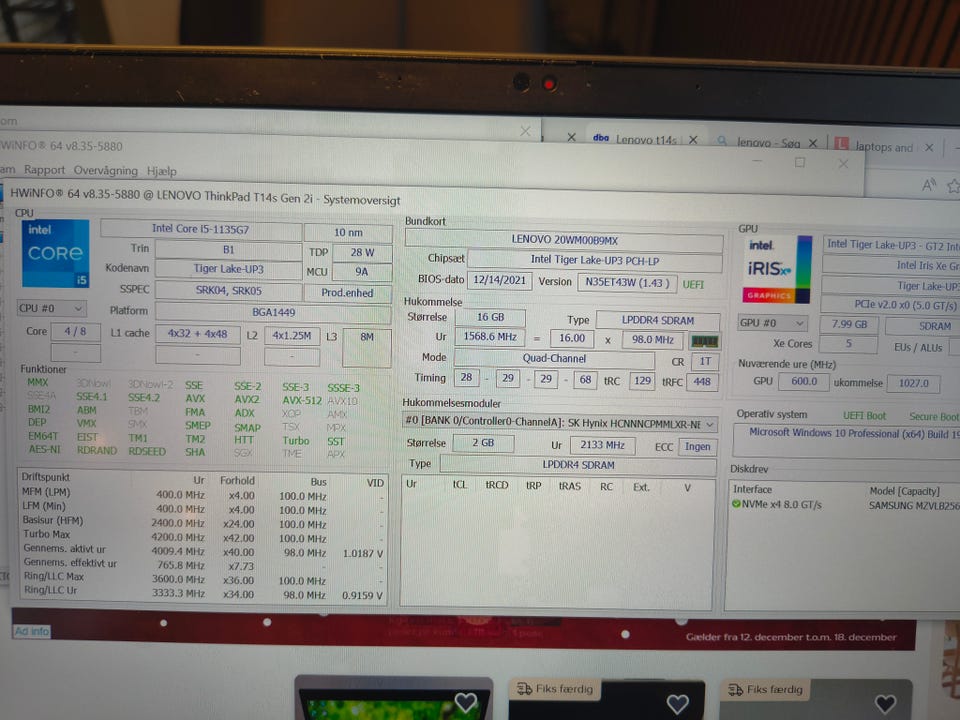Click the 4 / 8 core count field

[x=75, y=332]
